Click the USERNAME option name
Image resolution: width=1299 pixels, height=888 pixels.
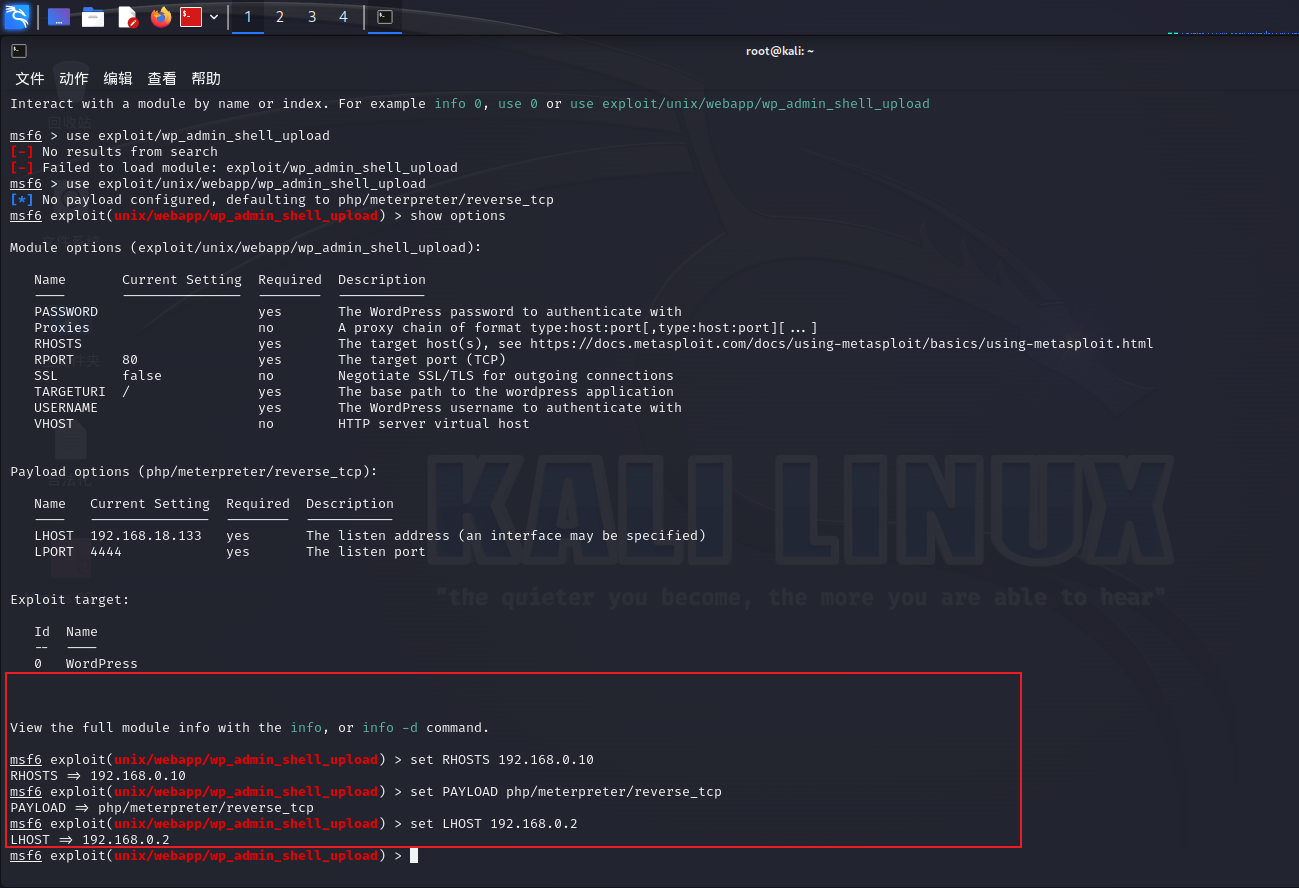pyautogui.click(x=66, y=408)
